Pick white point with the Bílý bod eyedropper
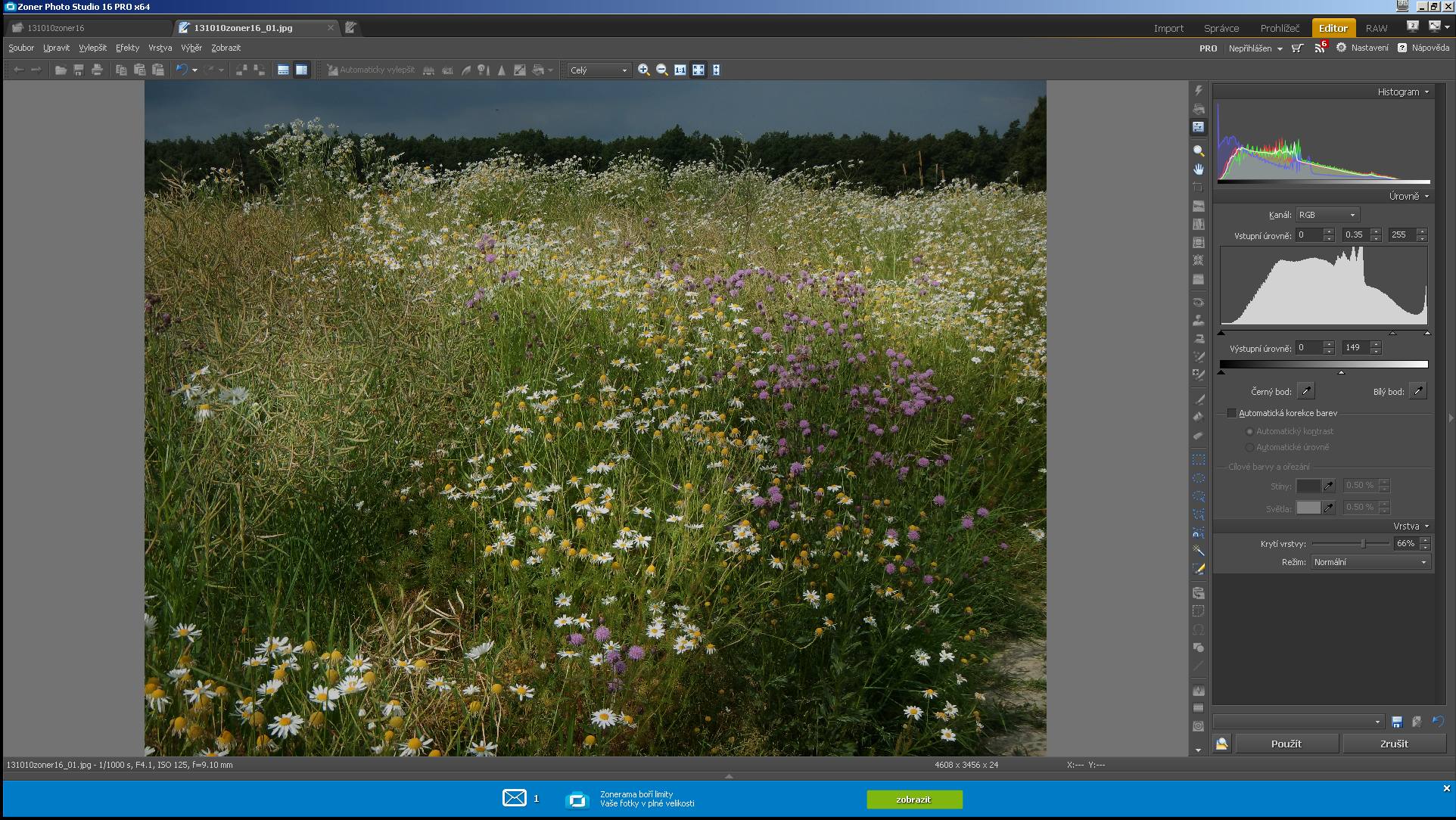The height and width of the screenshot is (820, 1456). pos(1417,391)
